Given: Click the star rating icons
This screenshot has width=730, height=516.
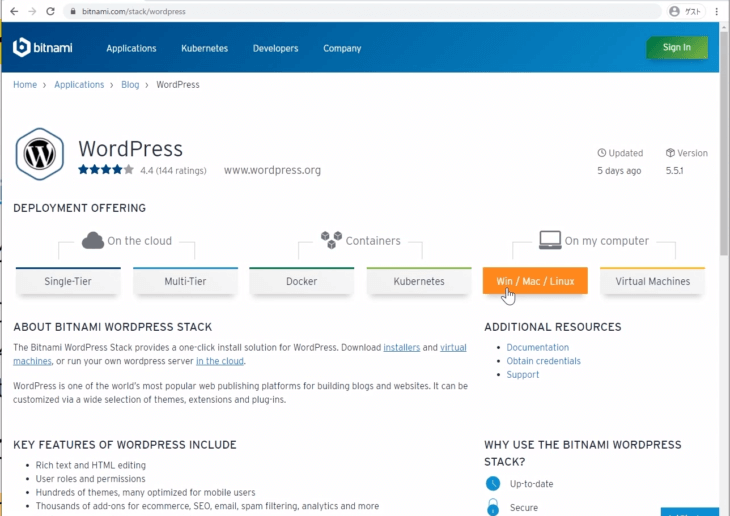Looking at the screenshot, I should pos(106,170).
